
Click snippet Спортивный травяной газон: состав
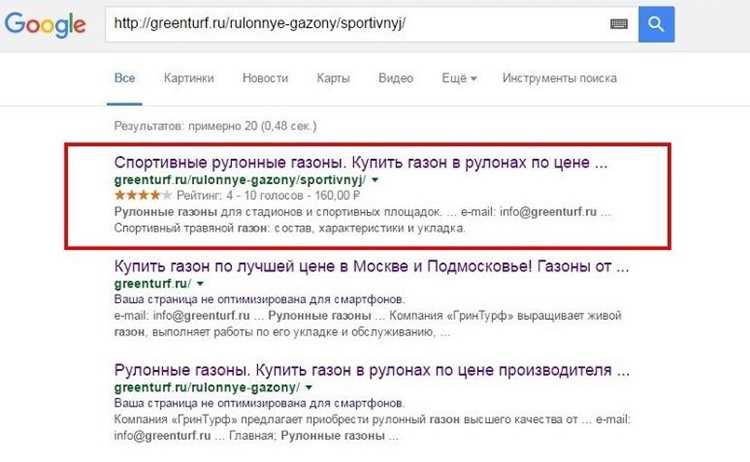289,228
